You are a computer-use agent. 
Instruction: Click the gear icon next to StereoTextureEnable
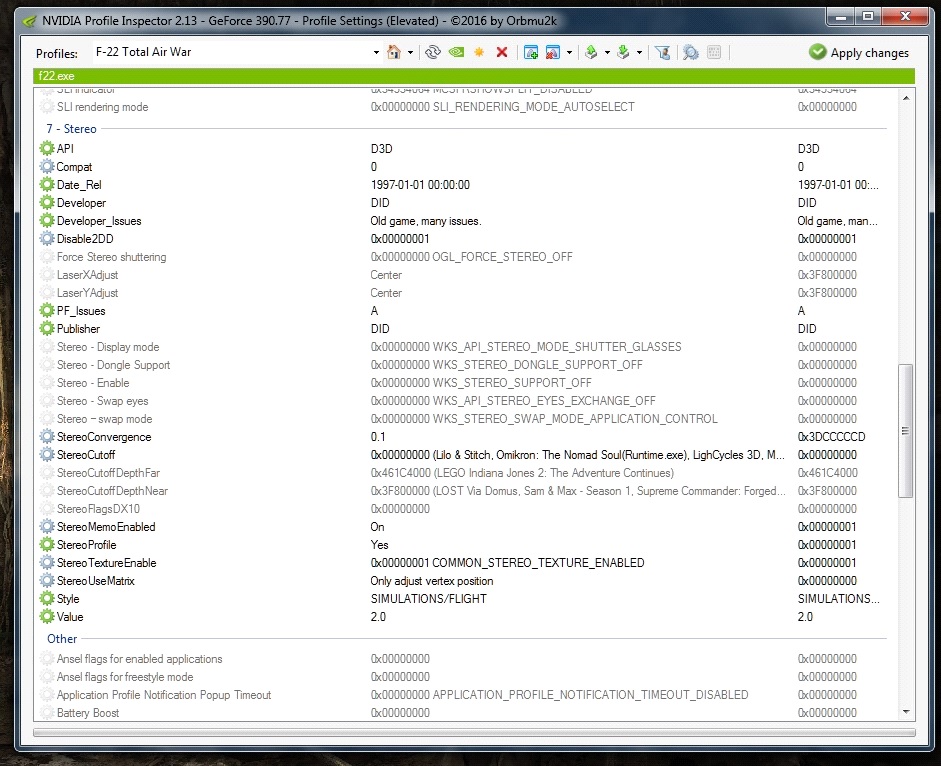tap(47, 562)
